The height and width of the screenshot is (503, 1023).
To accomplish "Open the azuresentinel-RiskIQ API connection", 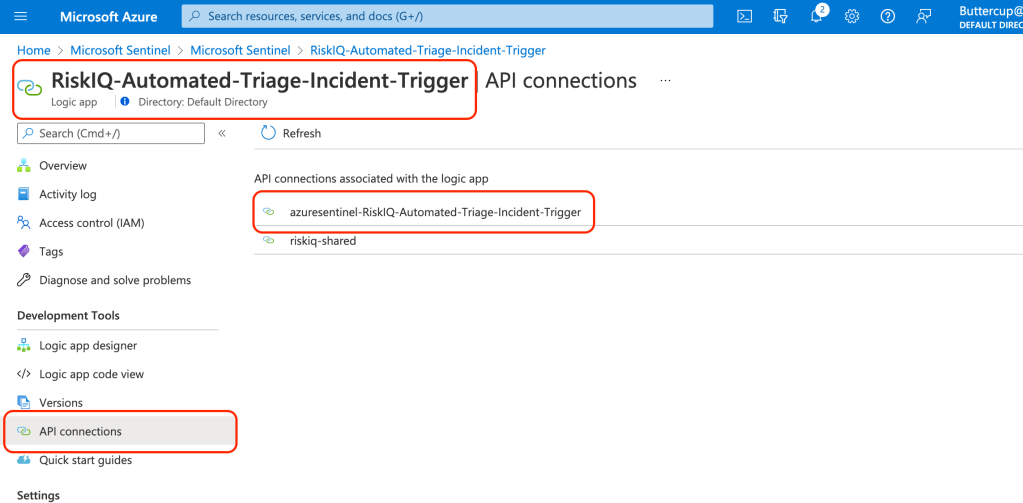I will coord(435,212).
